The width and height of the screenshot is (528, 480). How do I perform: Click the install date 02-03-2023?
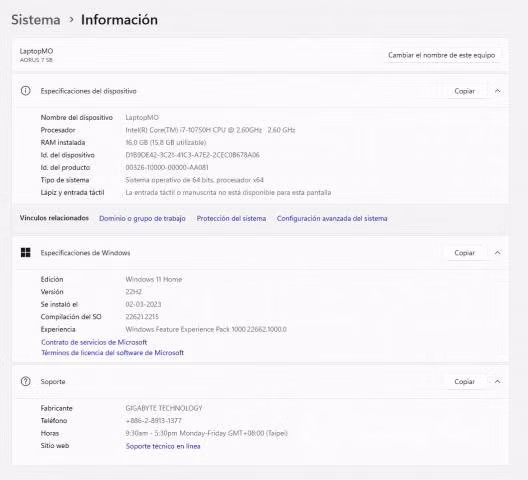[143, 304]
